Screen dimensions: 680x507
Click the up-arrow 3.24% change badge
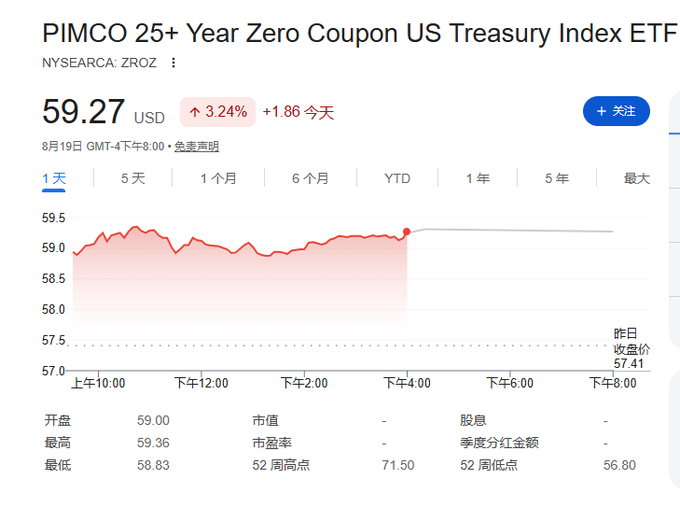pos(218,112)
